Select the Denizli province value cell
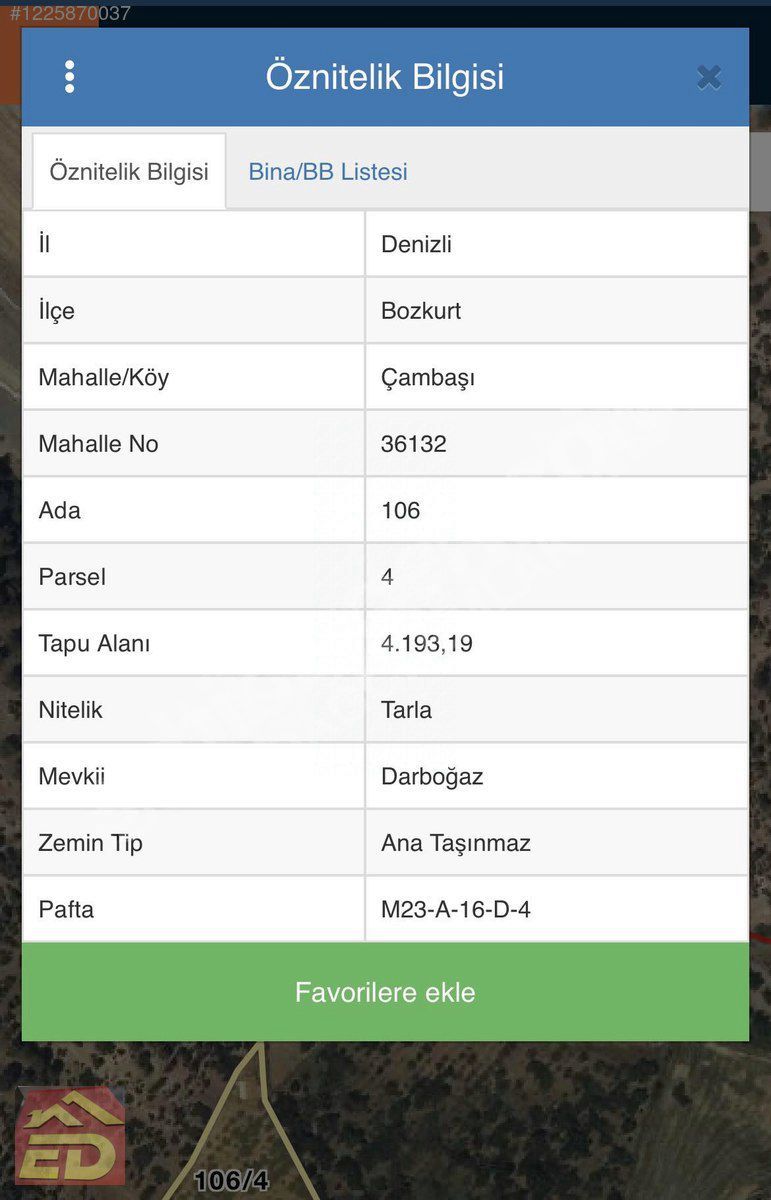The width and height of the screenshot is (771, 1200). [557, 244]
